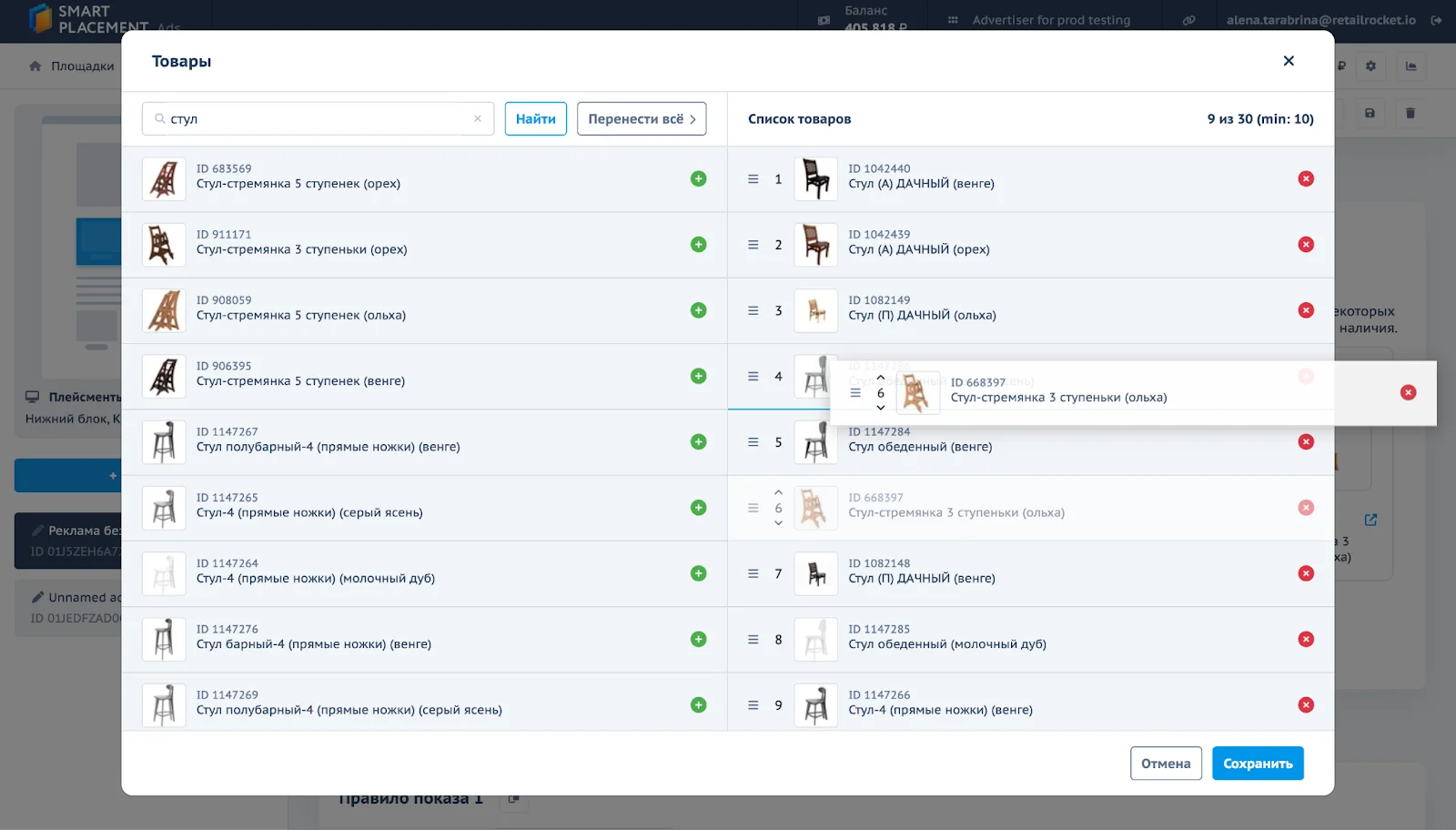Image resolution: width=1456 pixels, height=830 pixels.
Task: Add Стул барный-4 (венге) via plus icon
Action: pos(698,640)
